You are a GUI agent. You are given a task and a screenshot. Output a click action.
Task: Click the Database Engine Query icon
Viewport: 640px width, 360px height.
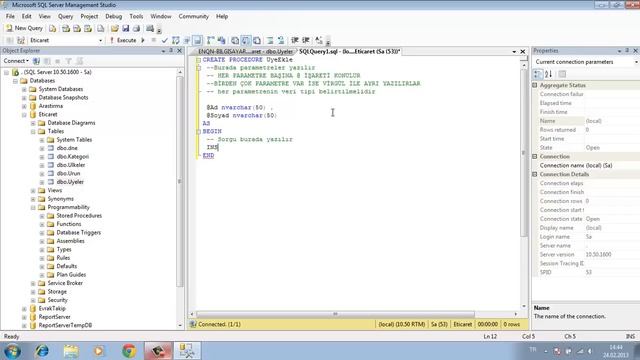tap(52, 29)
